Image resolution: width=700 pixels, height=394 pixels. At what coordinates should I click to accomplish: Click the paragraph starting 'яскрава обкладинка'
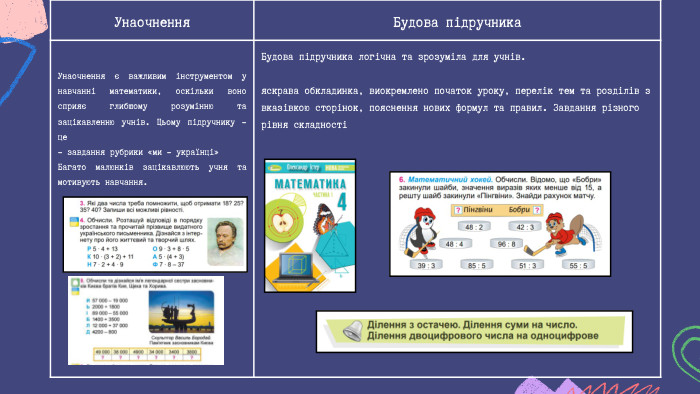455,108
